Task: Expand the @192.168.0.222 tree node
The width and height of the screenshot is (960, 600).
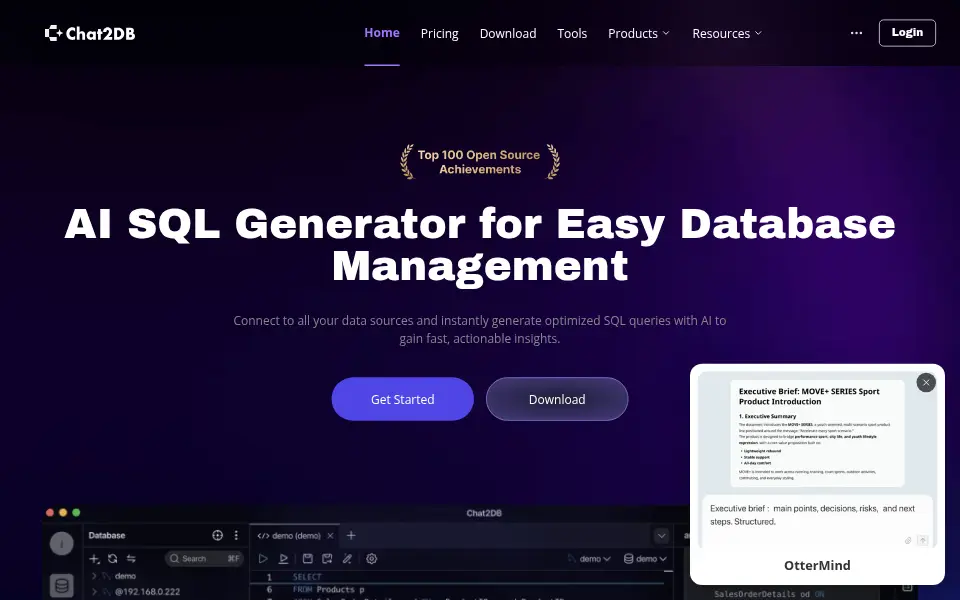Action: [94, 591]
